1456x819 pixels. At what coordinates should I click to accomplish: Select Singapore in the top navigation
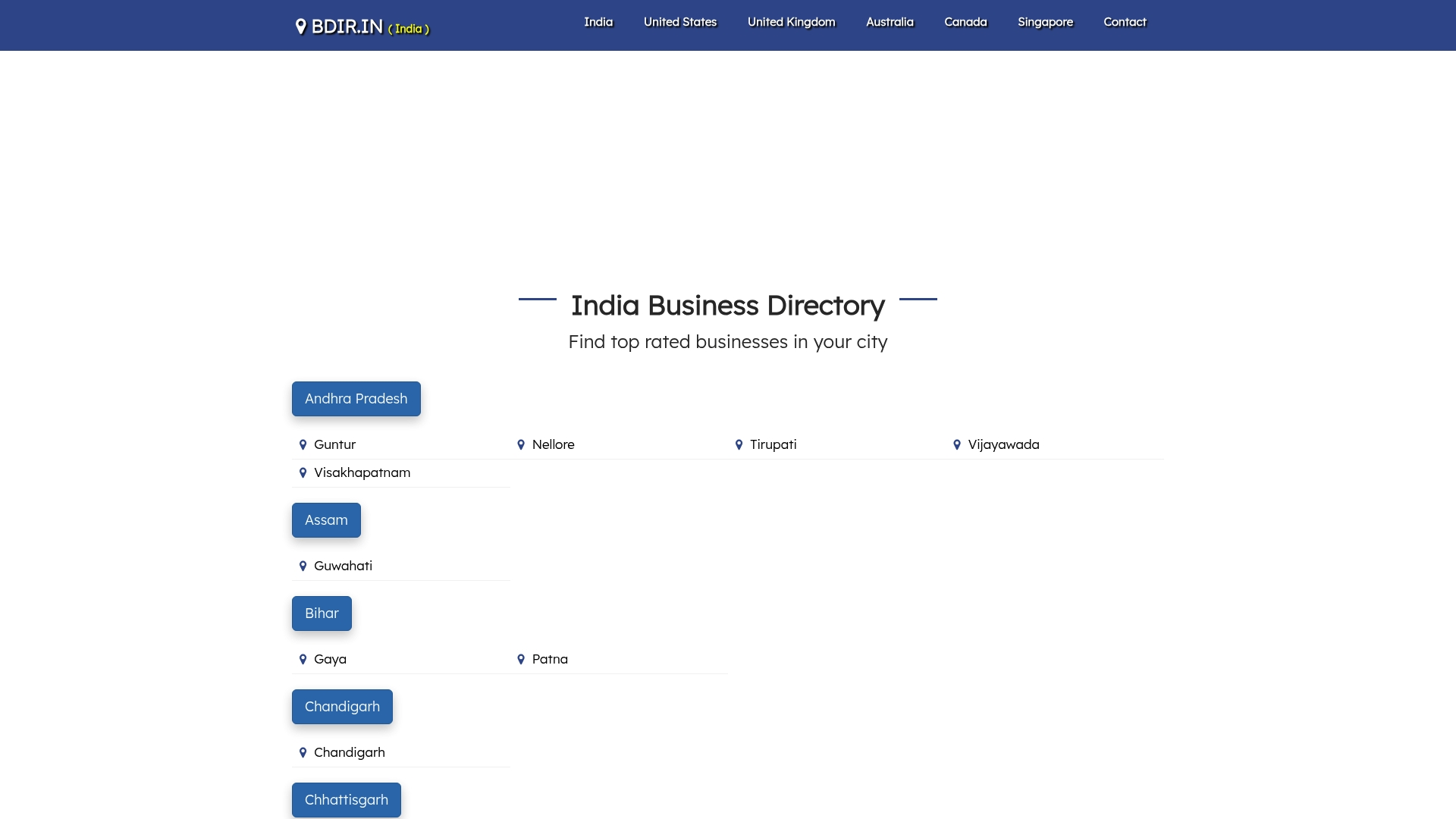pos(1045,22)
